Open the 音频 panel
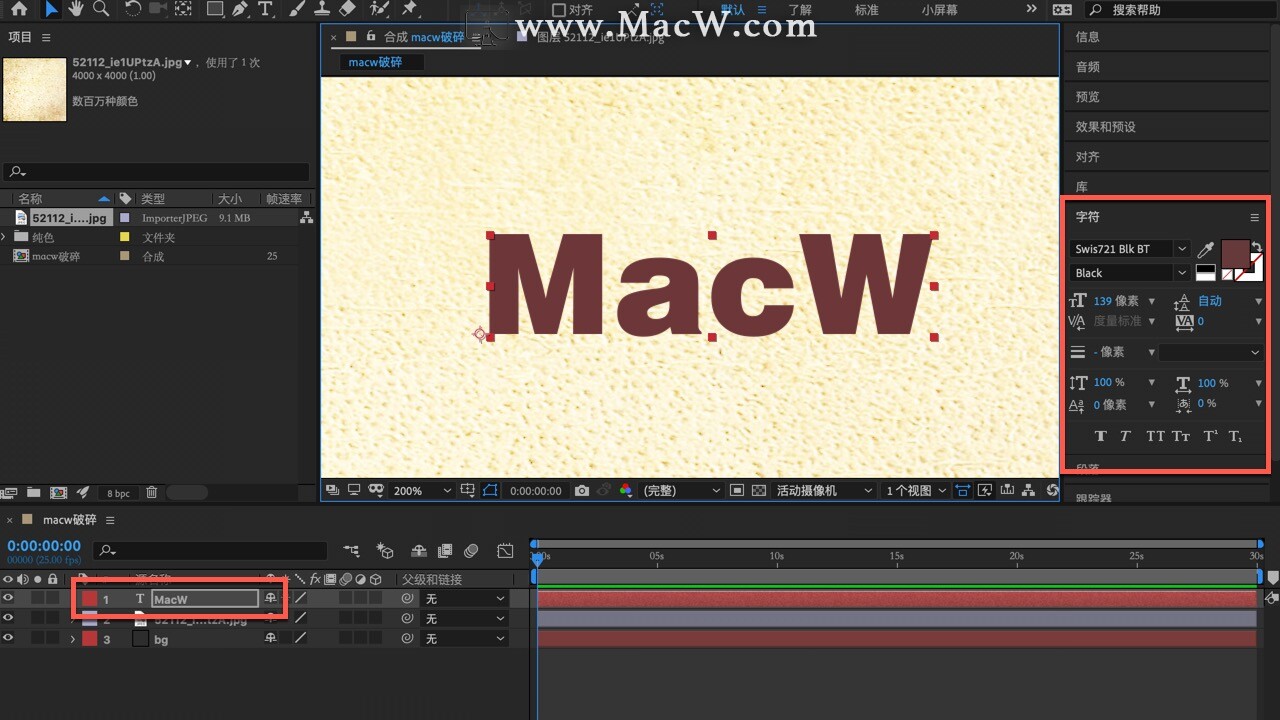This screenshot has width=1280, height=720. pos(1087,67)
